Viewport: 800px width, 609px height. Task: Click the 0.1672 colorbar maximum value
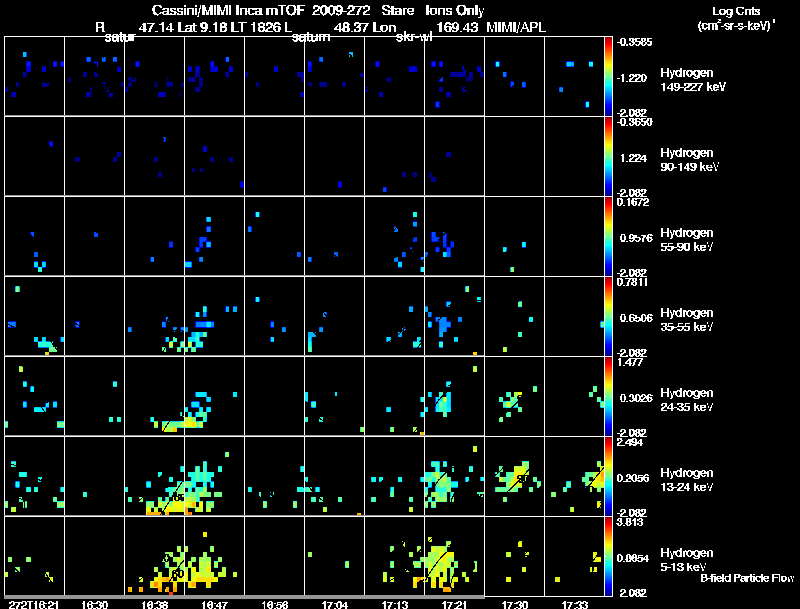tap(633, 202)
